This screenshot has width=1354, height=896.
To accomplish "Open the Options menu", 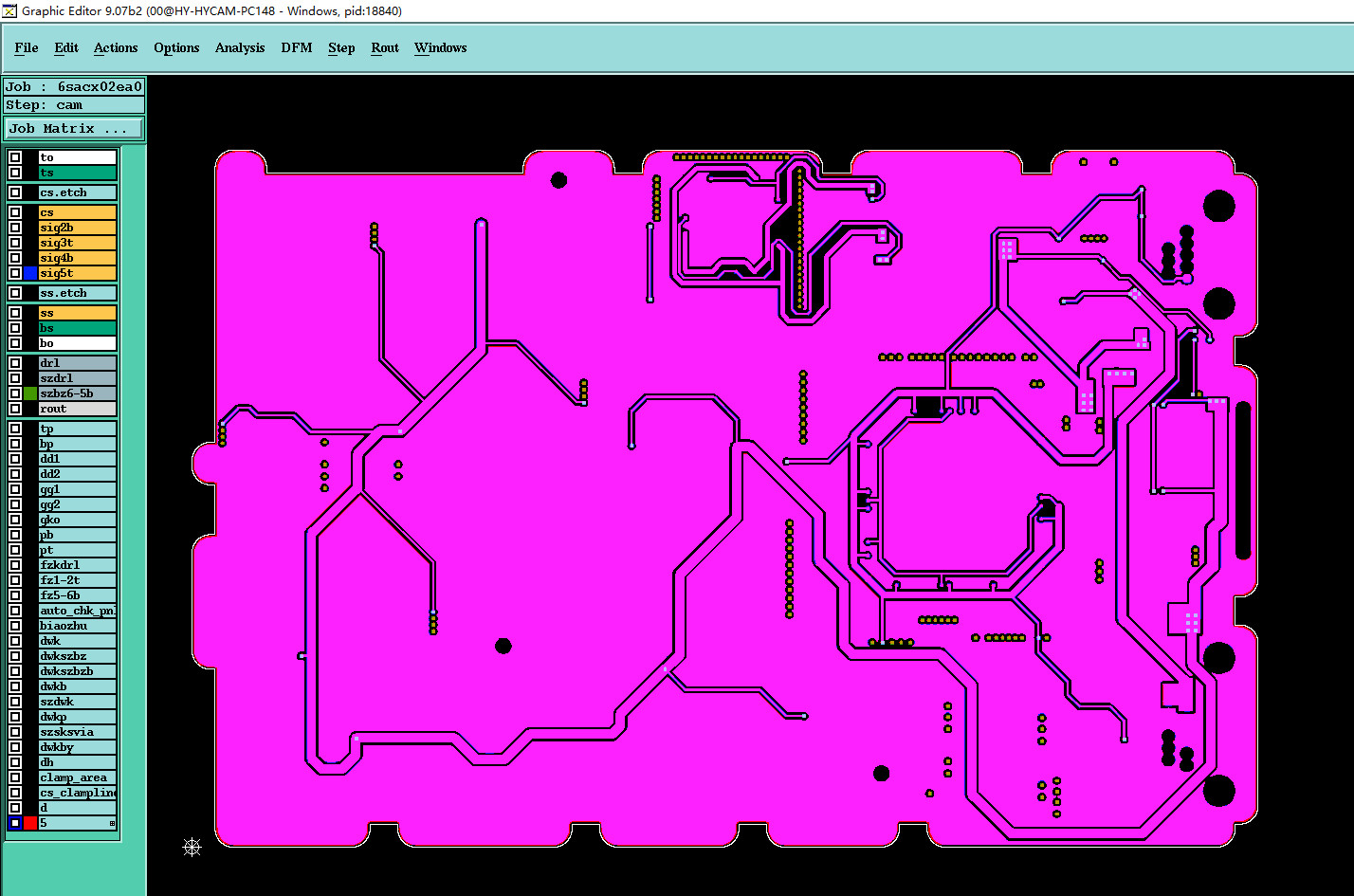I will (176, 47).
